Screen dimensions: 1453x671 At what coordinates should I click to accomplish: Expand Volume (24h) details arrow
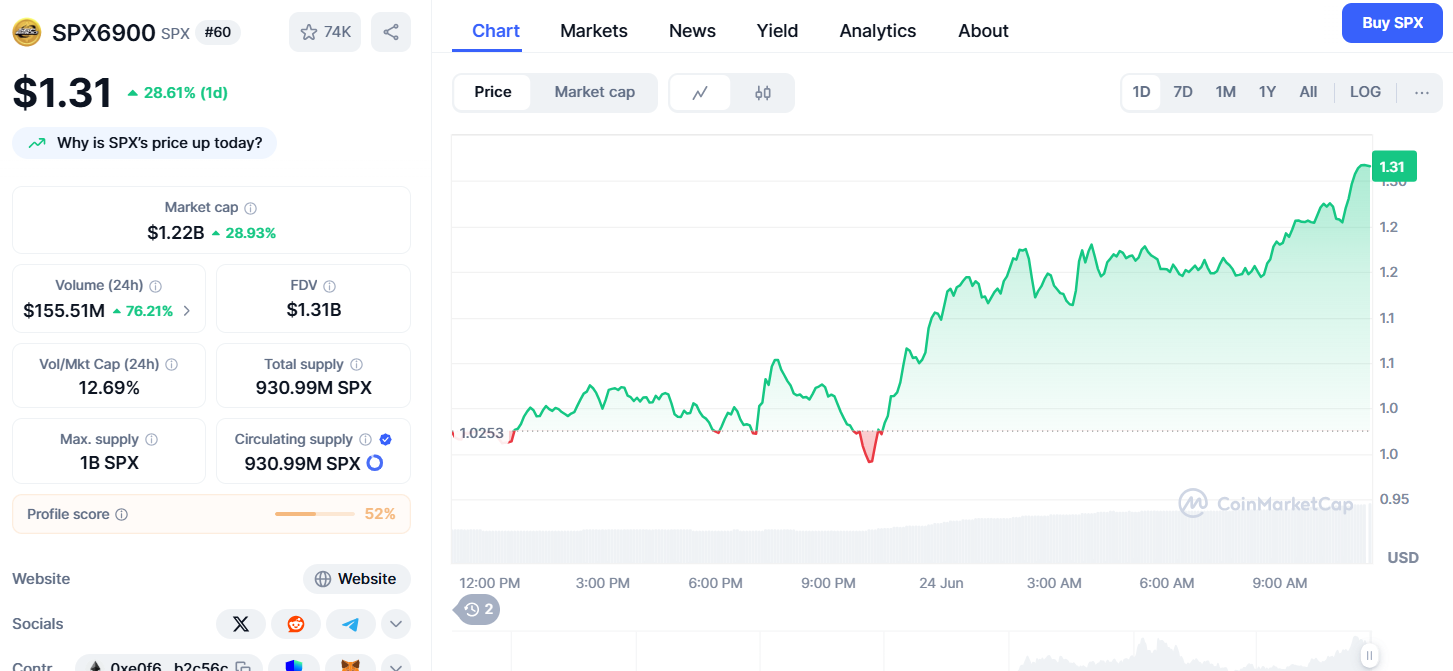click(x=188, y=311)
